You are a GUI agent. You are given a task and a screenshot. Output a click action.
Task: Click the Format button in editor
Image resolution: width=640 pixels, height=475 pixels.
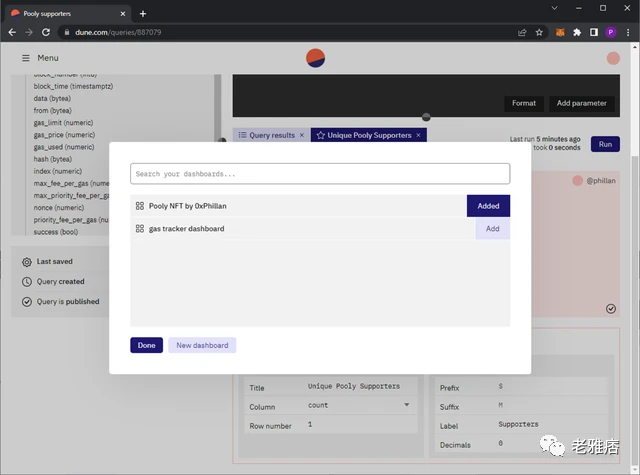(524, 103)
